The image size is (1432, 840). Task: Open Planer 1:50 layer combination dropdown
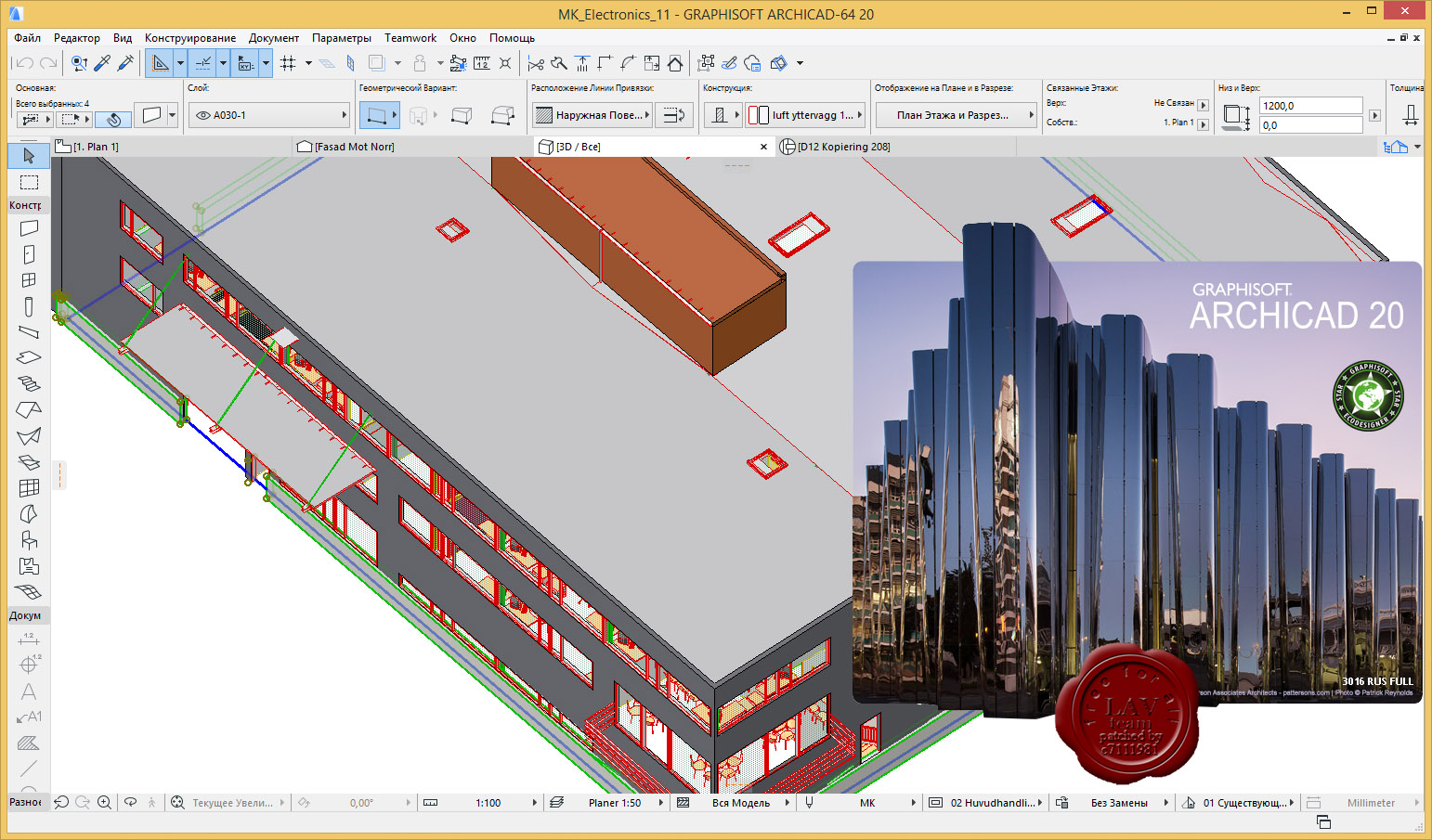pyautogui.click(x=607, y=803)
